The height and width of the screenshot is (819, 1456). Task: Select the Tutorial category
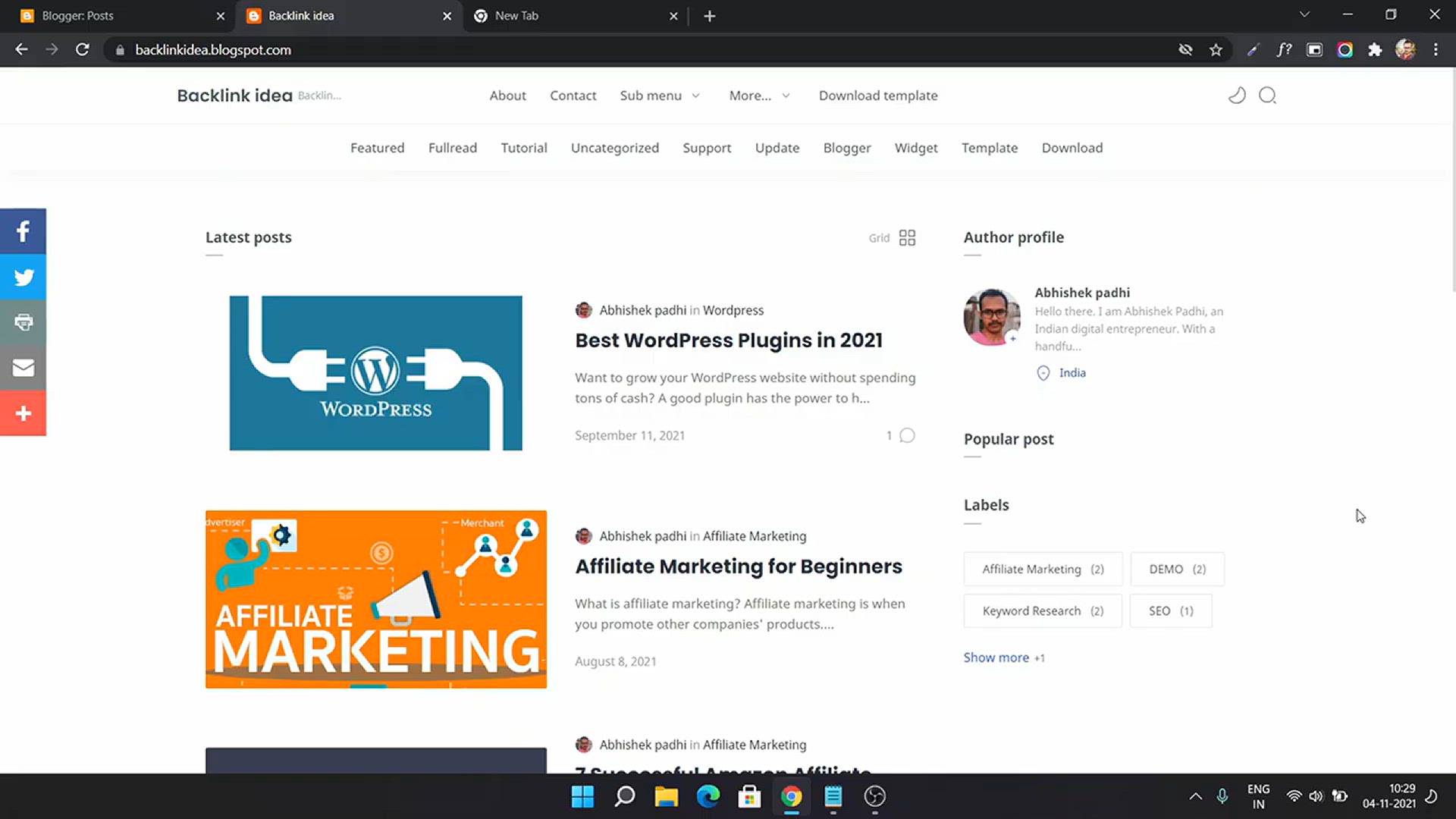tap(523, 148)
